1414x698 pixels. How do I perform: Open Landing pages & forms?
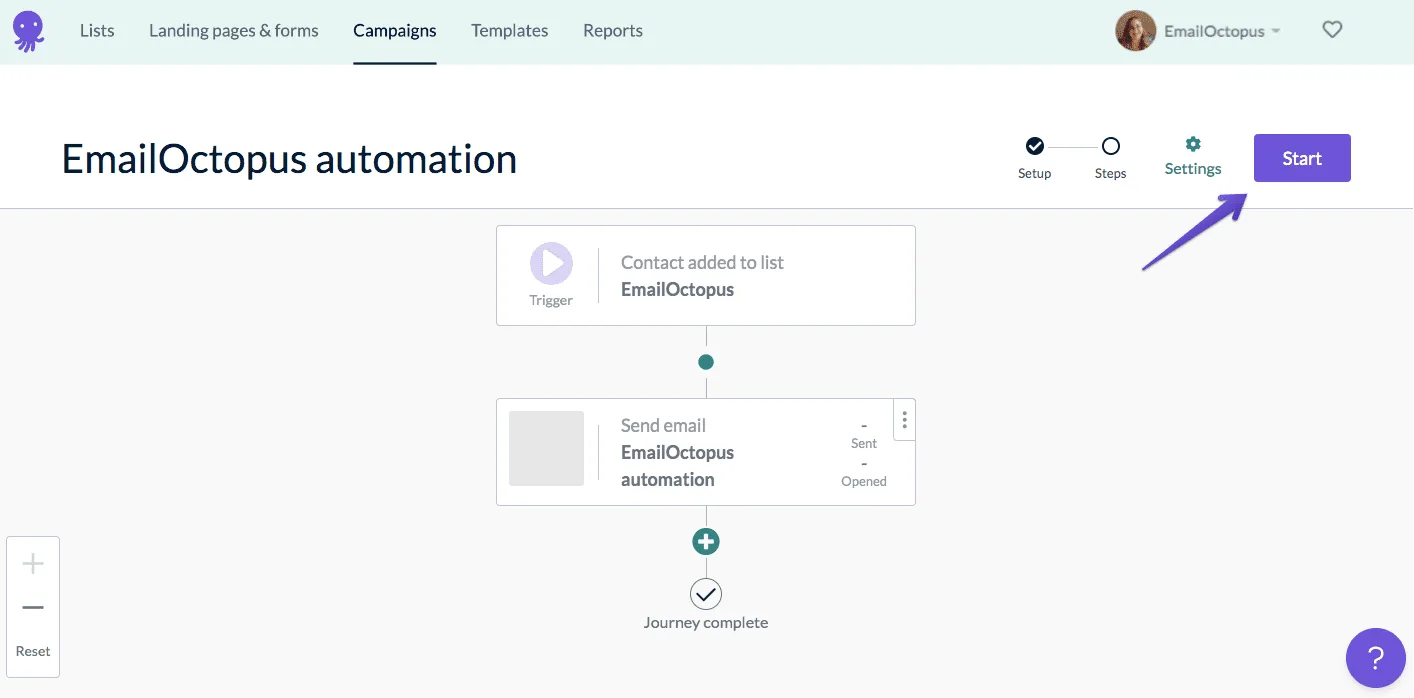tap(234, 31)
